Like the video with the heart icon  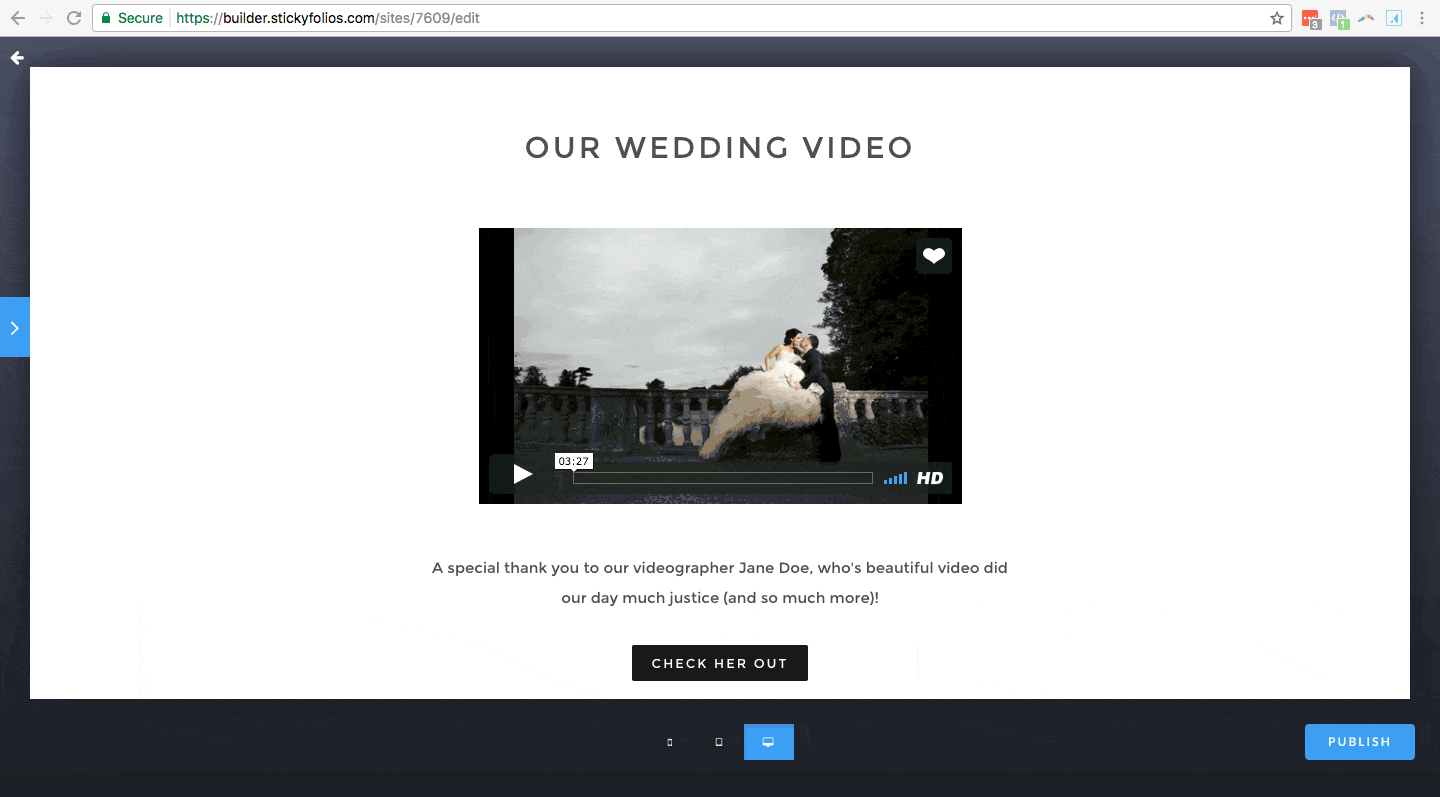click(934, 256)
